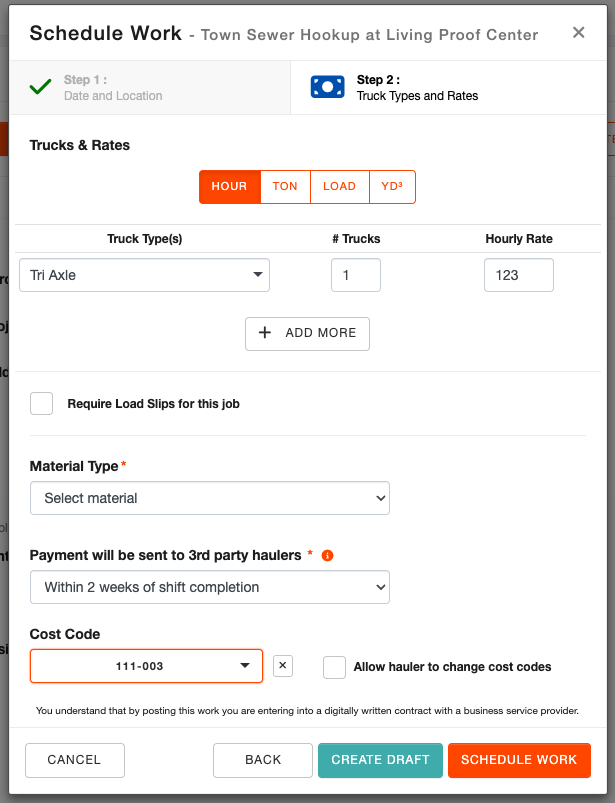This screenshot has width=615, height=803.
Task: Close the Schedule Work dialog
Action: (x=578, y=33)
